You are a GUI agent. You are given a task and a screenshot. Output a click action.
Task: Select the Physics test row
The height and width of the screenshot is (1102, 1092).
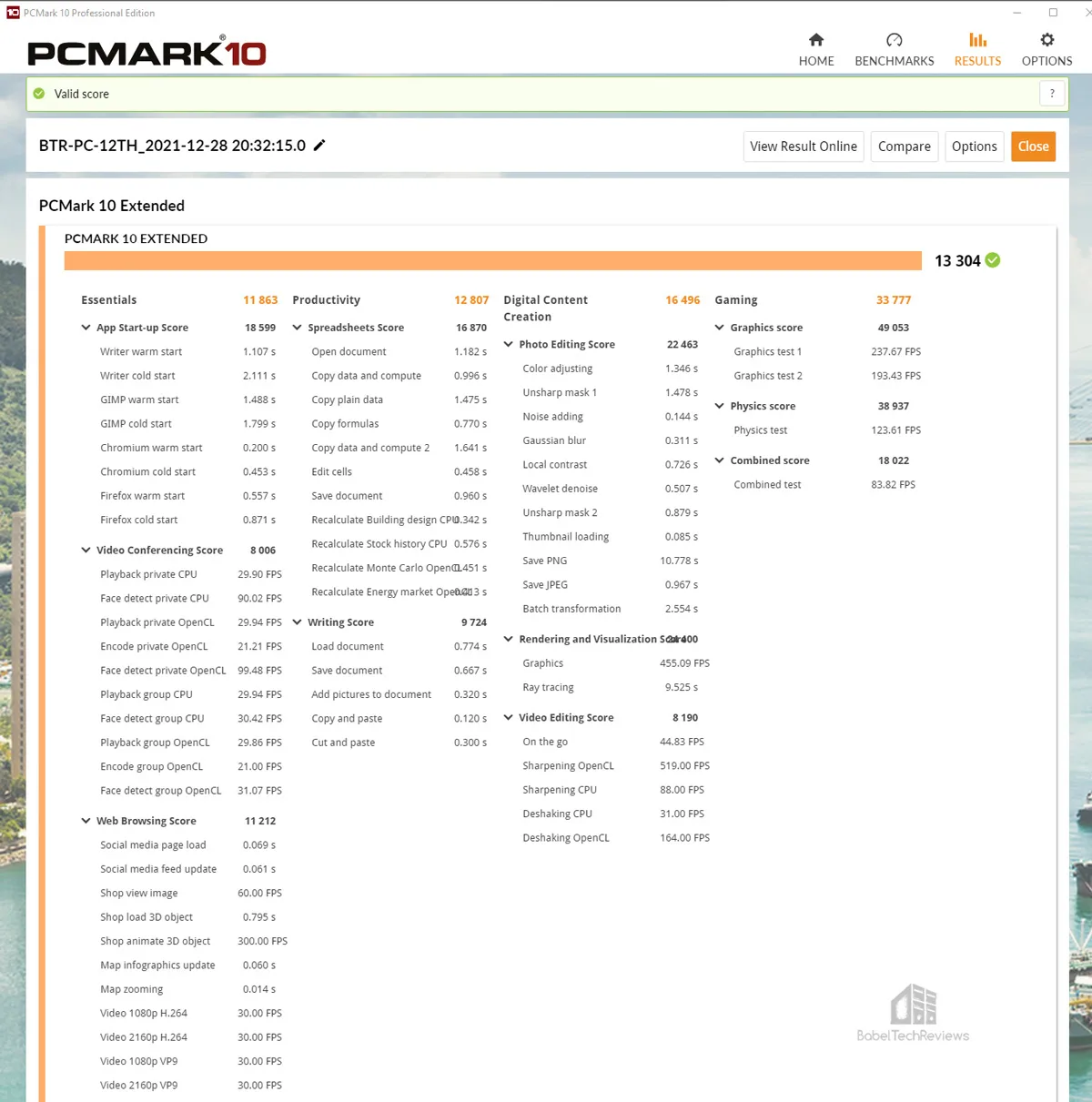(x=826, y=430)
